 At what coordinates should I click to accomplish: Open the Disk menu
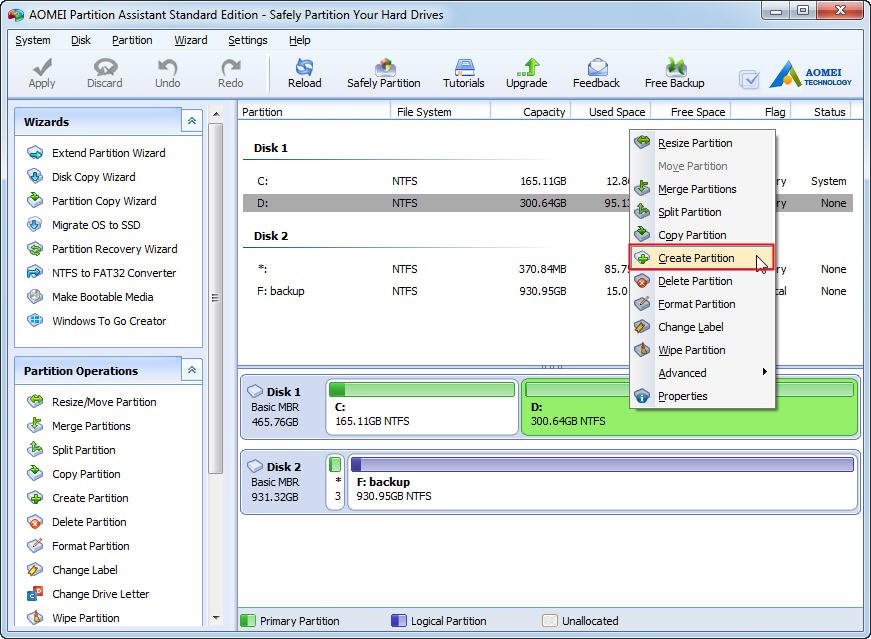81,40
